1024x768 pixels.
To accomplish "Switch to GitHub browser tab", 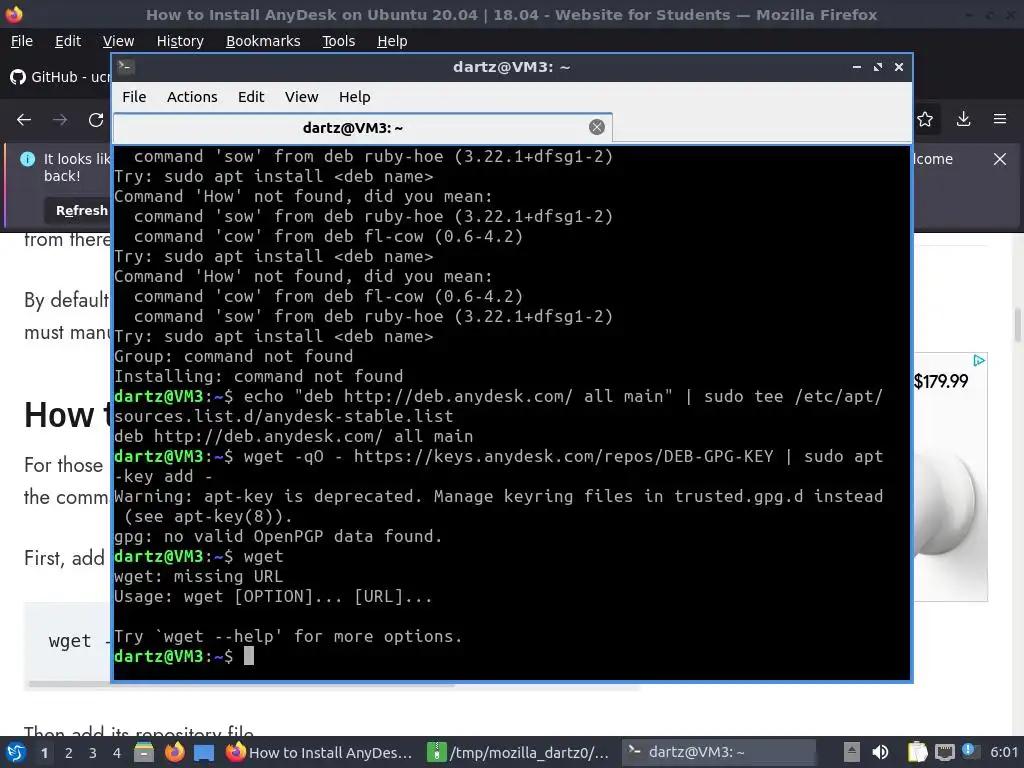I will pos(59,77).
